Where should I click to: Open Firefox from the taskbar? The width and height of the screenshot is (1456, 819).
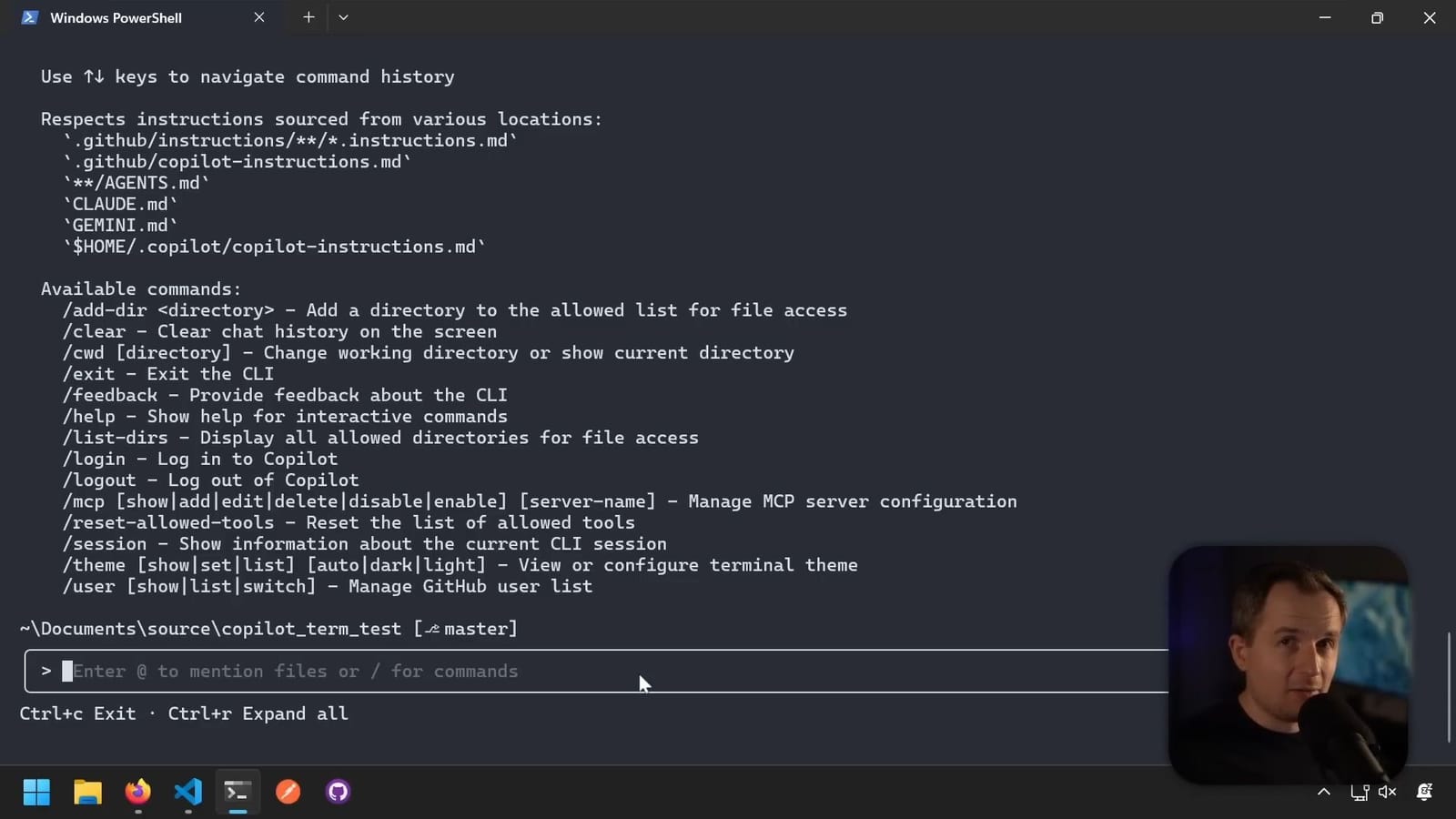137,792
